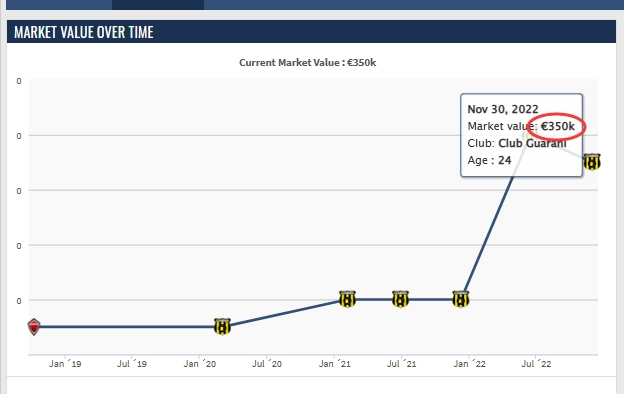Select the Jul '22 axis label
The image size is (624, 394).
pyautogui.click(x=536, y=364)
